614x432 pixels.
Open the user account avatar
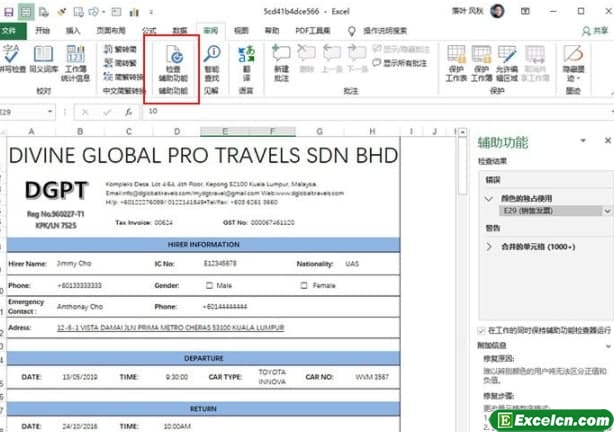[x=497, y=11]
